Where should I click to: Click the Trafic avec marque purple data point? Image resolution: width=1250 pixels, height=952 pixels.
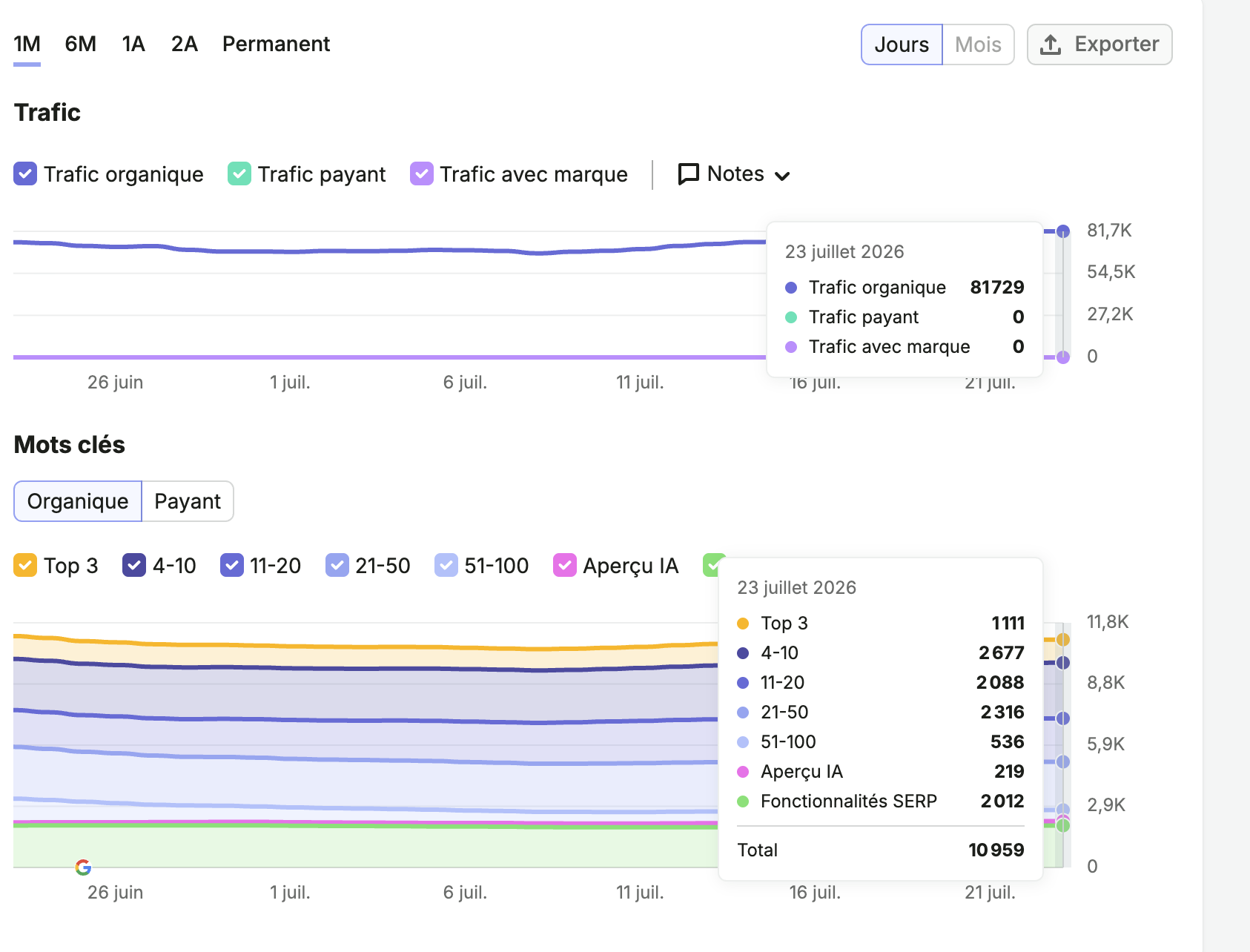(x=1063, y=357)
